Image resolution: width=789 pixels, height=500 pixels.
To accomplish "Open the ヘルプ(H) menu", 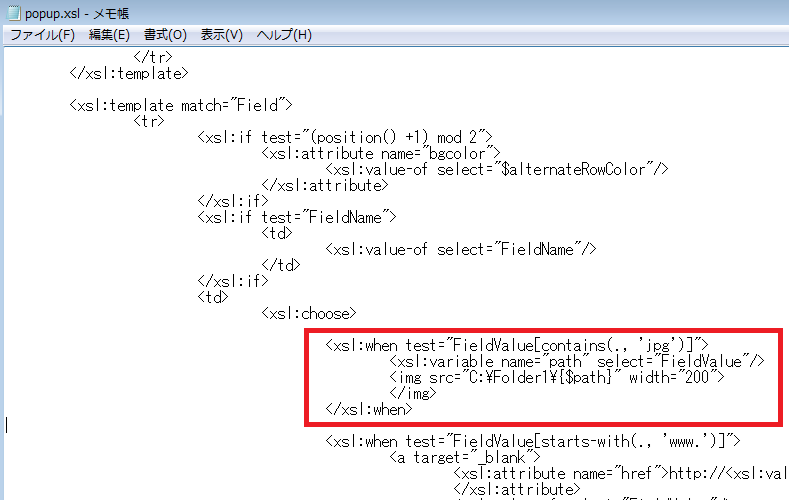I will [284, 35].
